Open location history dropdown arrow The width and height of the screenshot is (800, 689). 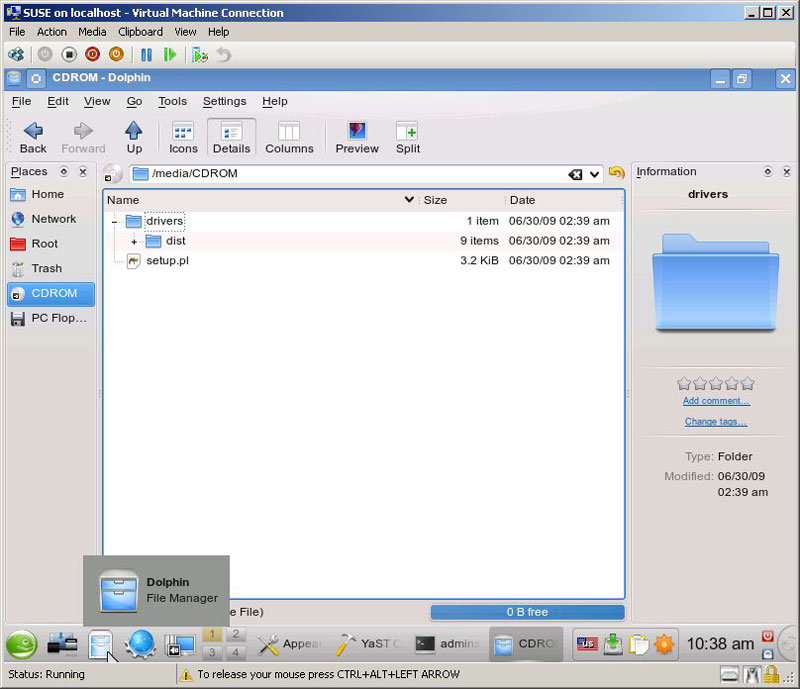coord(594,175)
